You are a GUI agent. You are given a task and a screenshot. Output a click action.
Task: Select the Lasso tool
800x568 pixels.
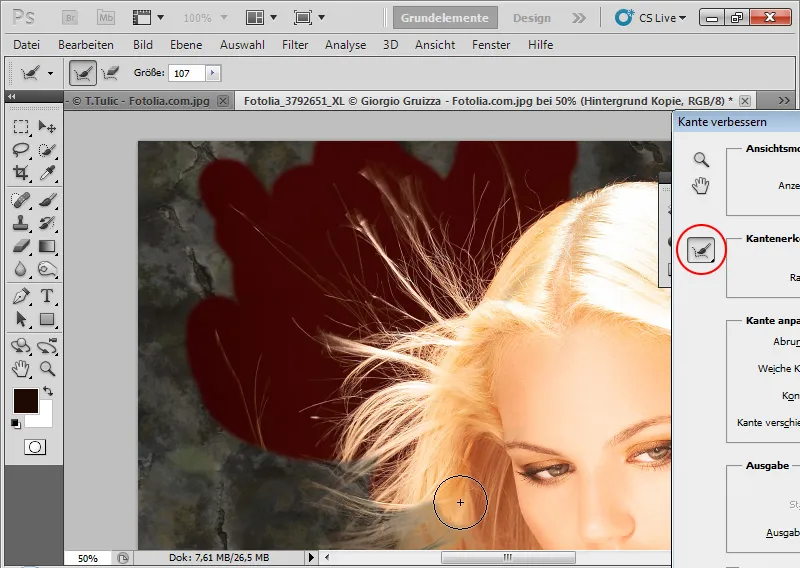coord(20,150)
